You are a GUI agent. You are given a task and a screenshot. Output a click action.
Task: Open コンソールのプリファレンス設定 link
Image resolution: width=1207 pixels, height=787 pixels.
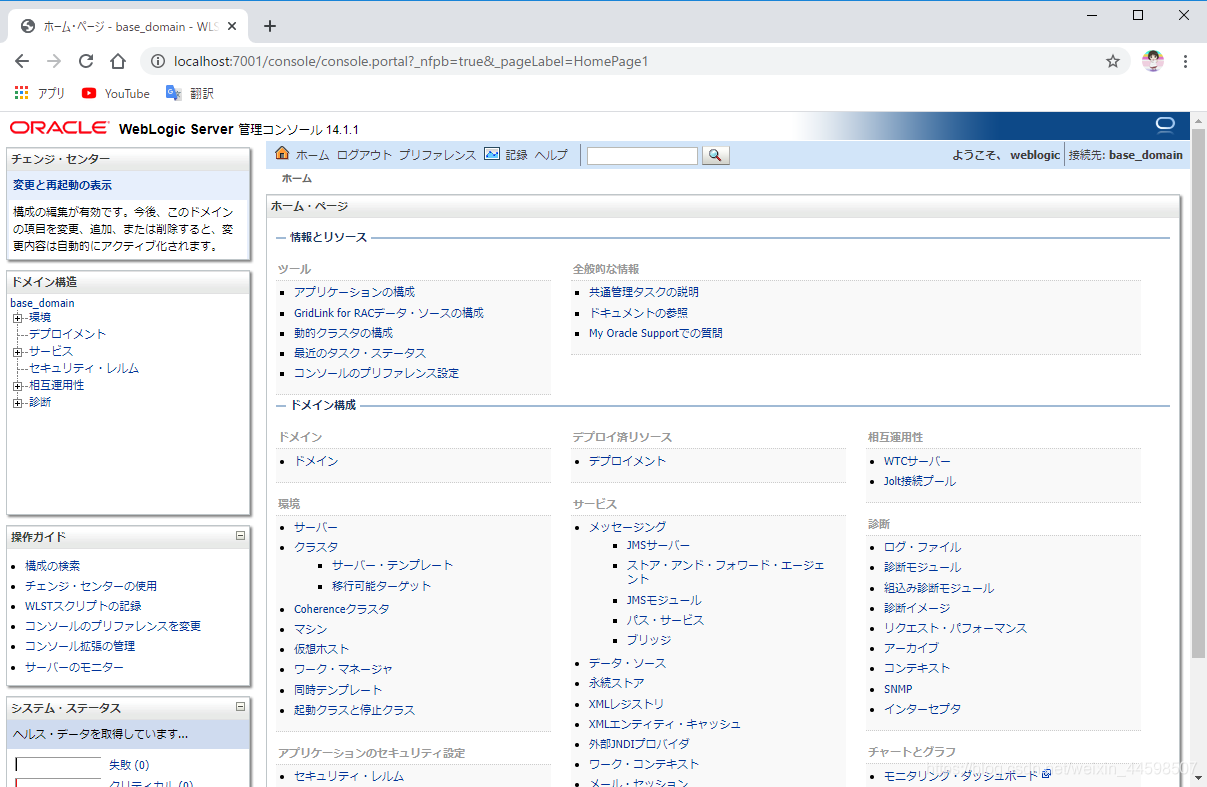coord(376,373)
